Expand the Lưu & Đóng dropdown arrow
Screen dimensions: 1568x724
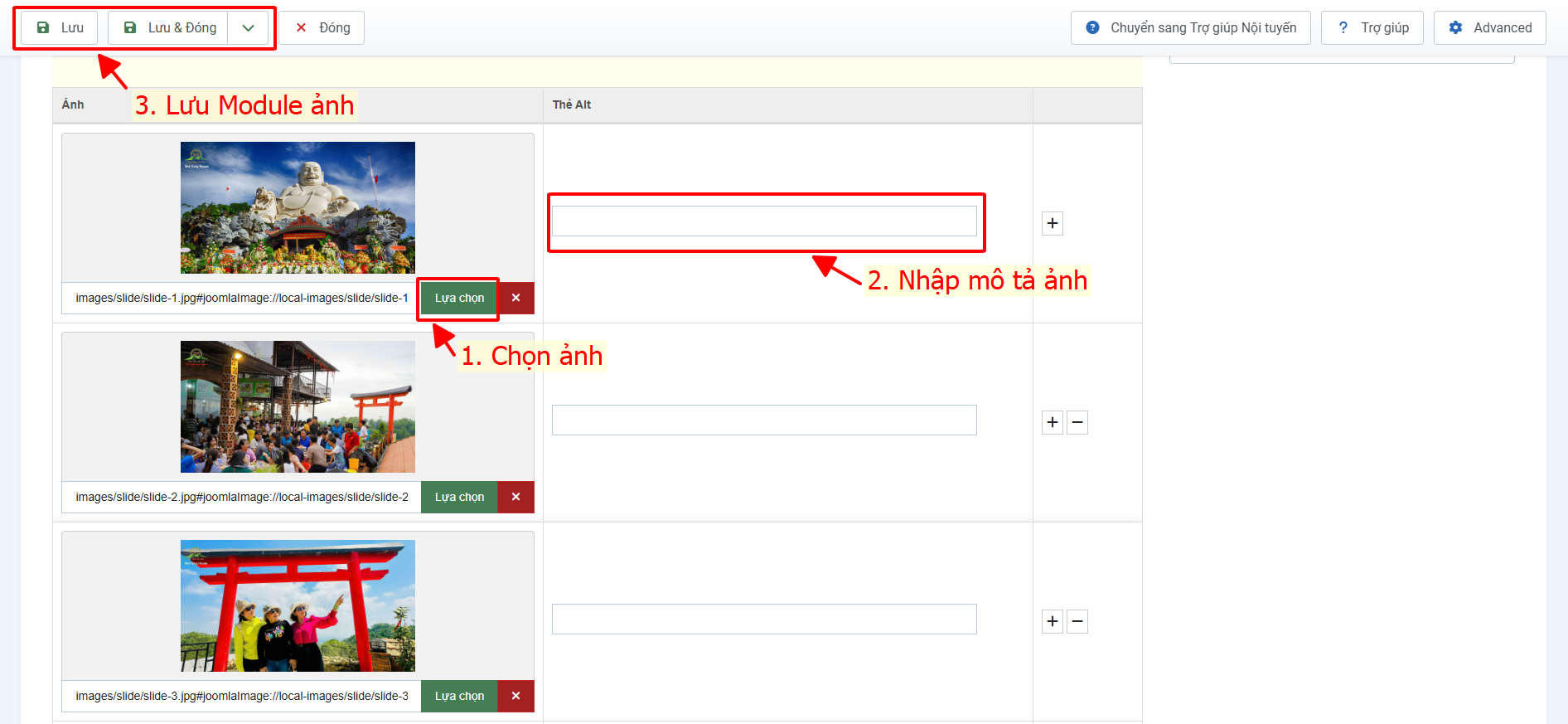248,27
